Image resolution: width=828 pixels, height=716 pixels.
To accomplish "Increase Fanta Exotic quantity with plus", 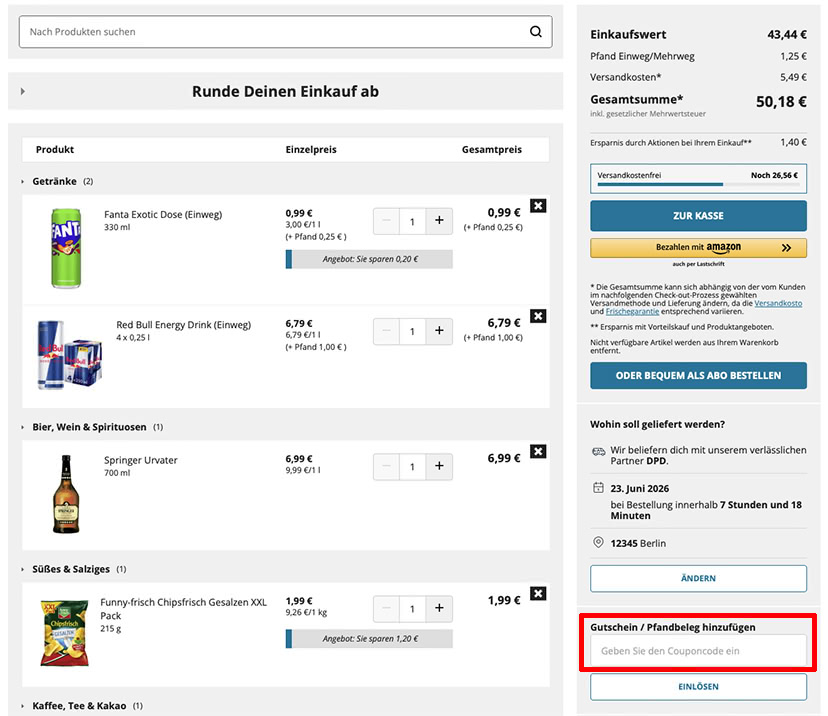I will pyautogui.click(x=439, y=221).
